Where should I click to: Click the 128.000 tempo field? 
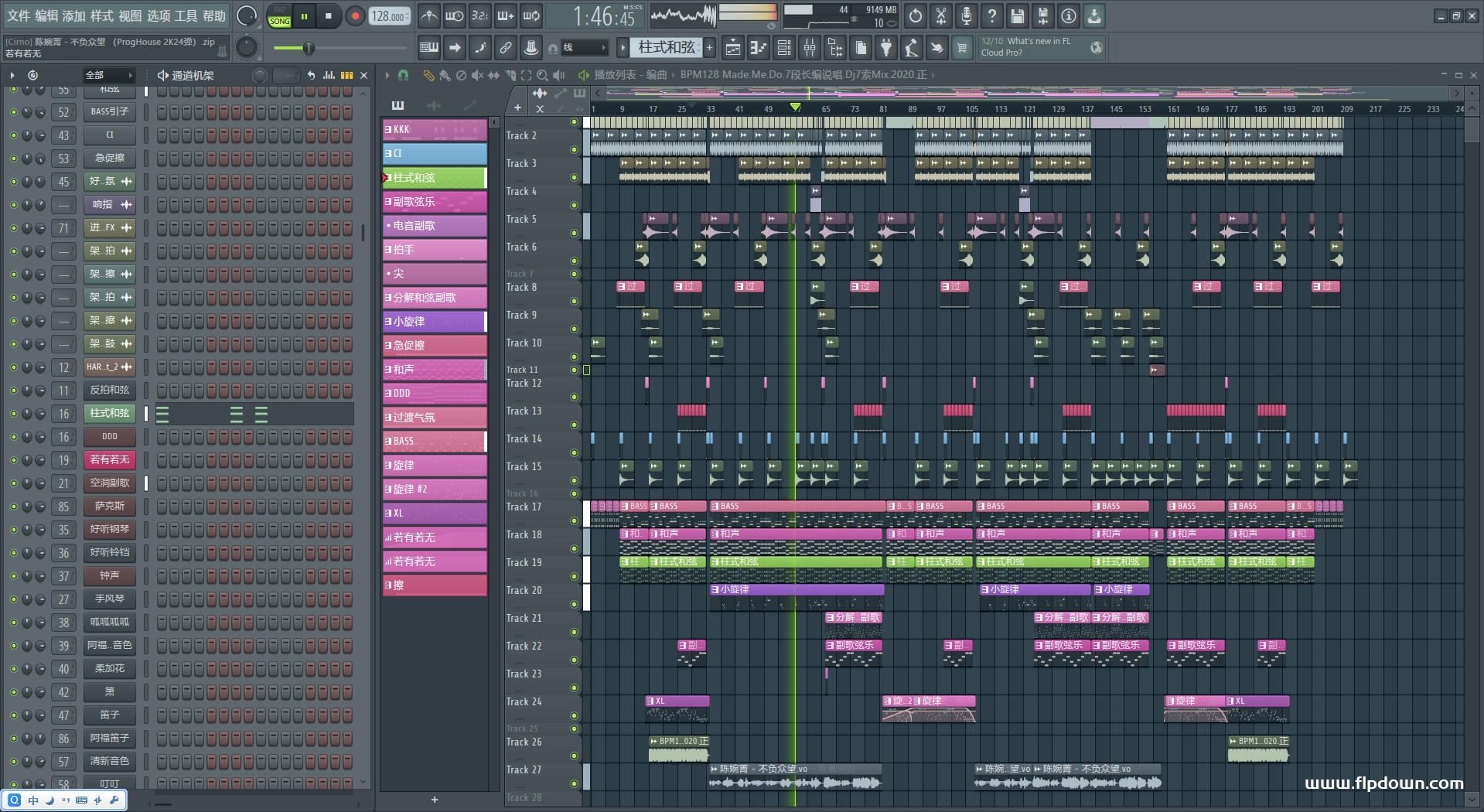[389, 16]
